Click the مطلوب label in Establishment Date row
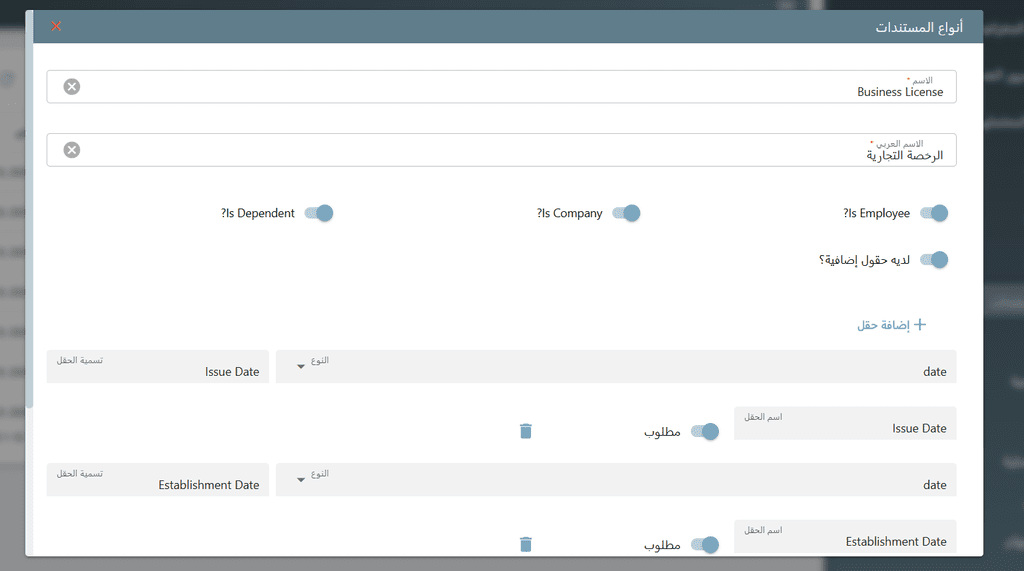 click(x=662, y=545)
